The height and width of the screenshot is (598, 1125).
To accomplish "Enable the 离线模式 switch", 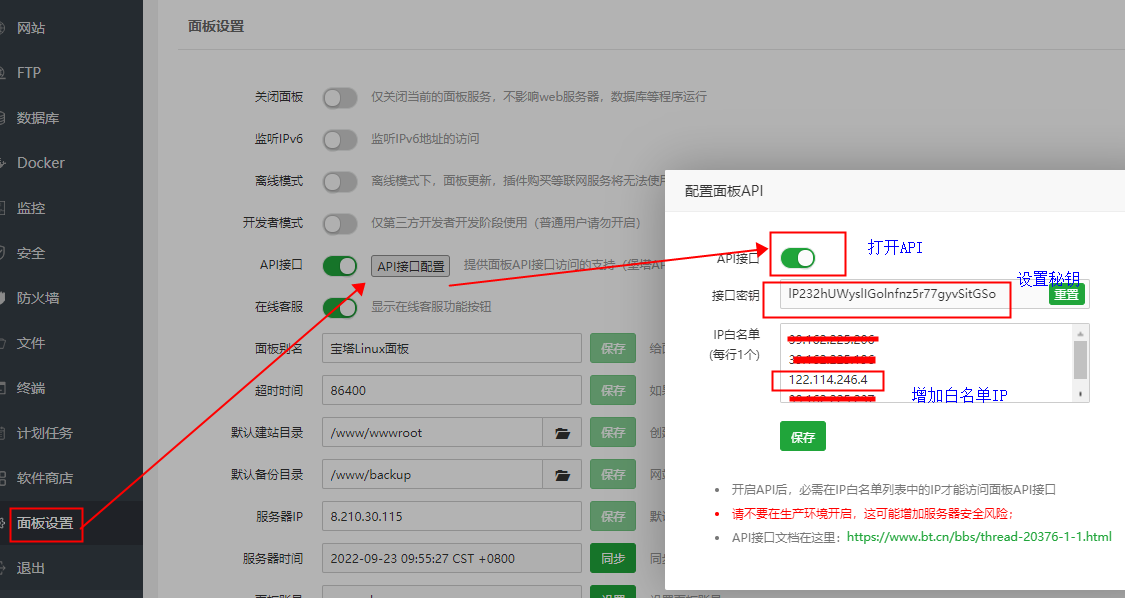I will (x=339, y=182).
